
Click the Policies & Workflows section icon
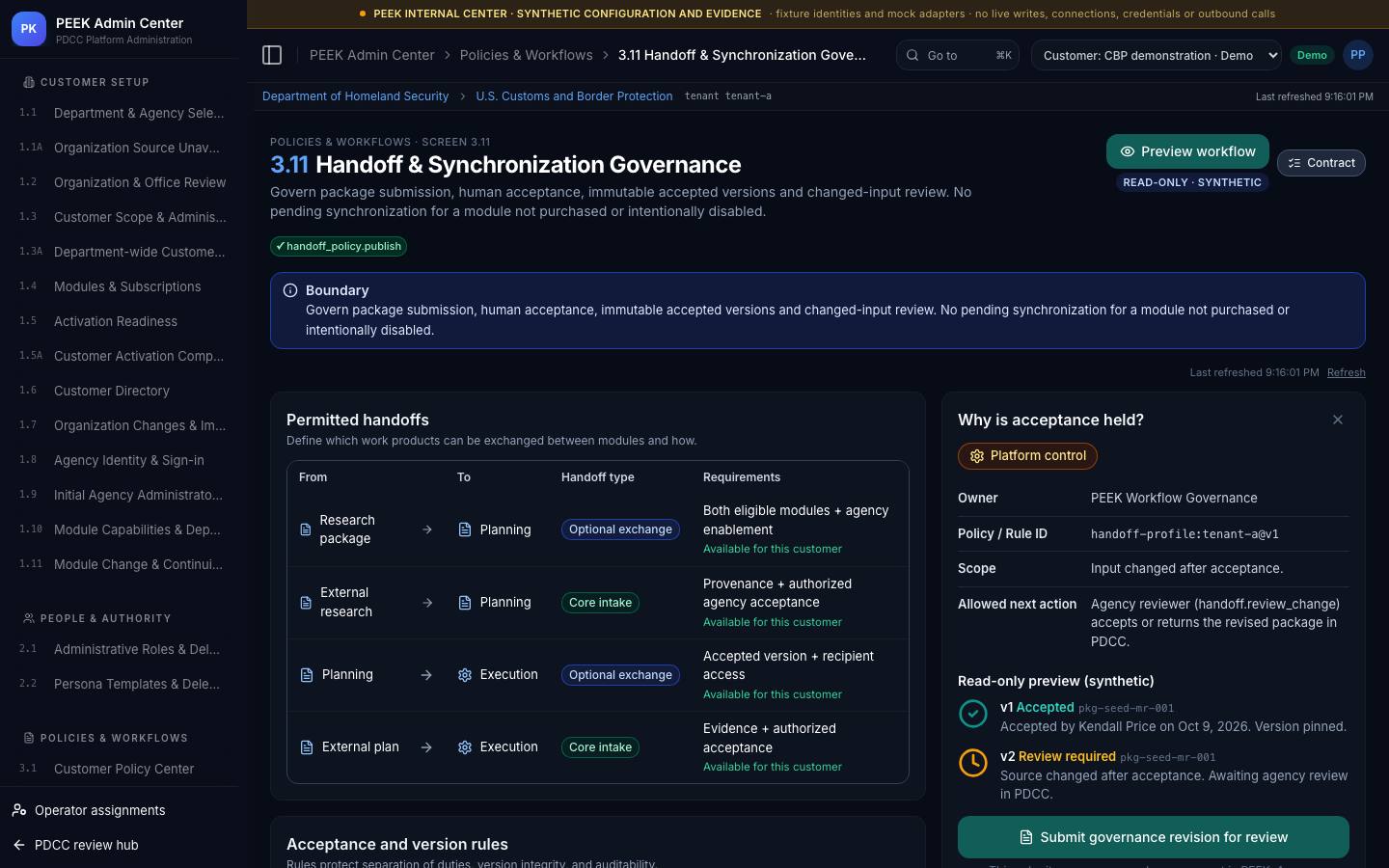[x=29, y=738]
